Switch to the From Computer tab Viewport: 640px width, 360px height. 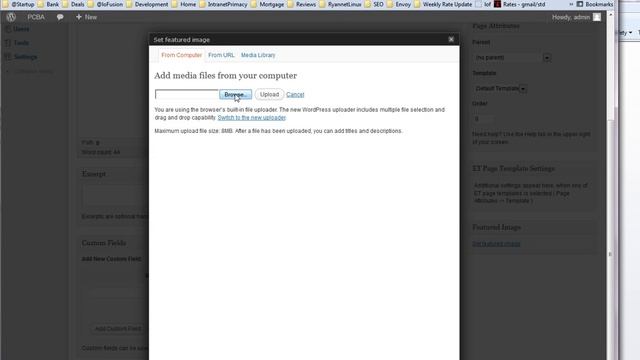[181, 55]
